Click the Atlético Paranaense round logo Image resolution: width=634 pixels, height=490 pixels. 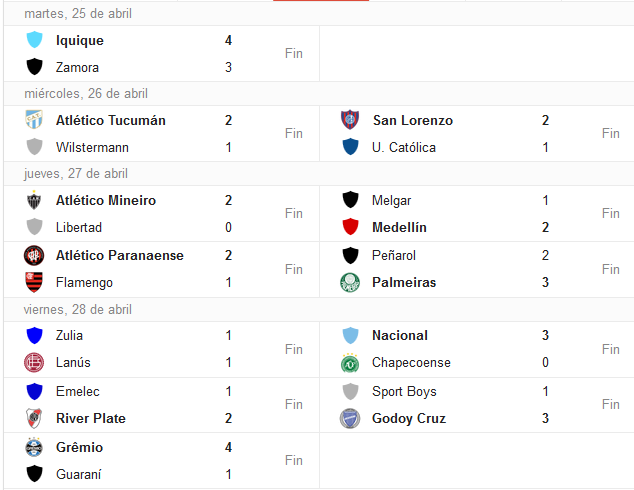pos(34,256)
